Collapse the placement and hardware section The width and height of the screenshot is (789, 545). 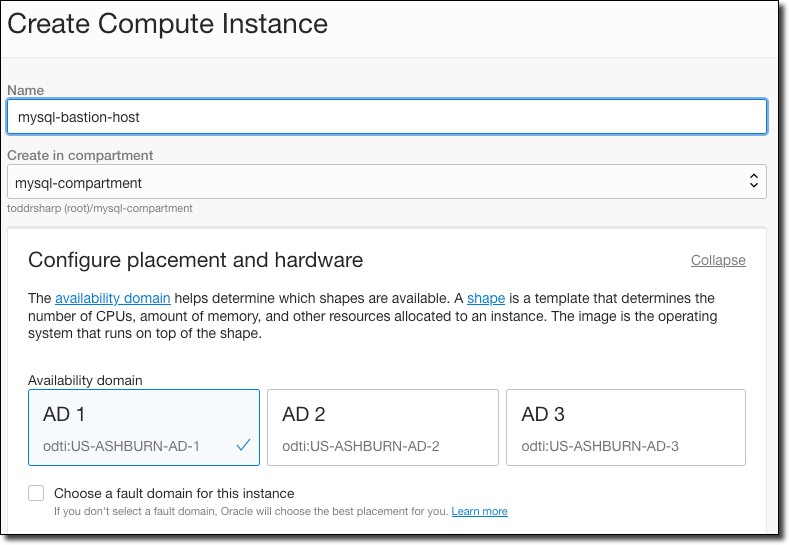pyautogui.click(x=718, y=260)
